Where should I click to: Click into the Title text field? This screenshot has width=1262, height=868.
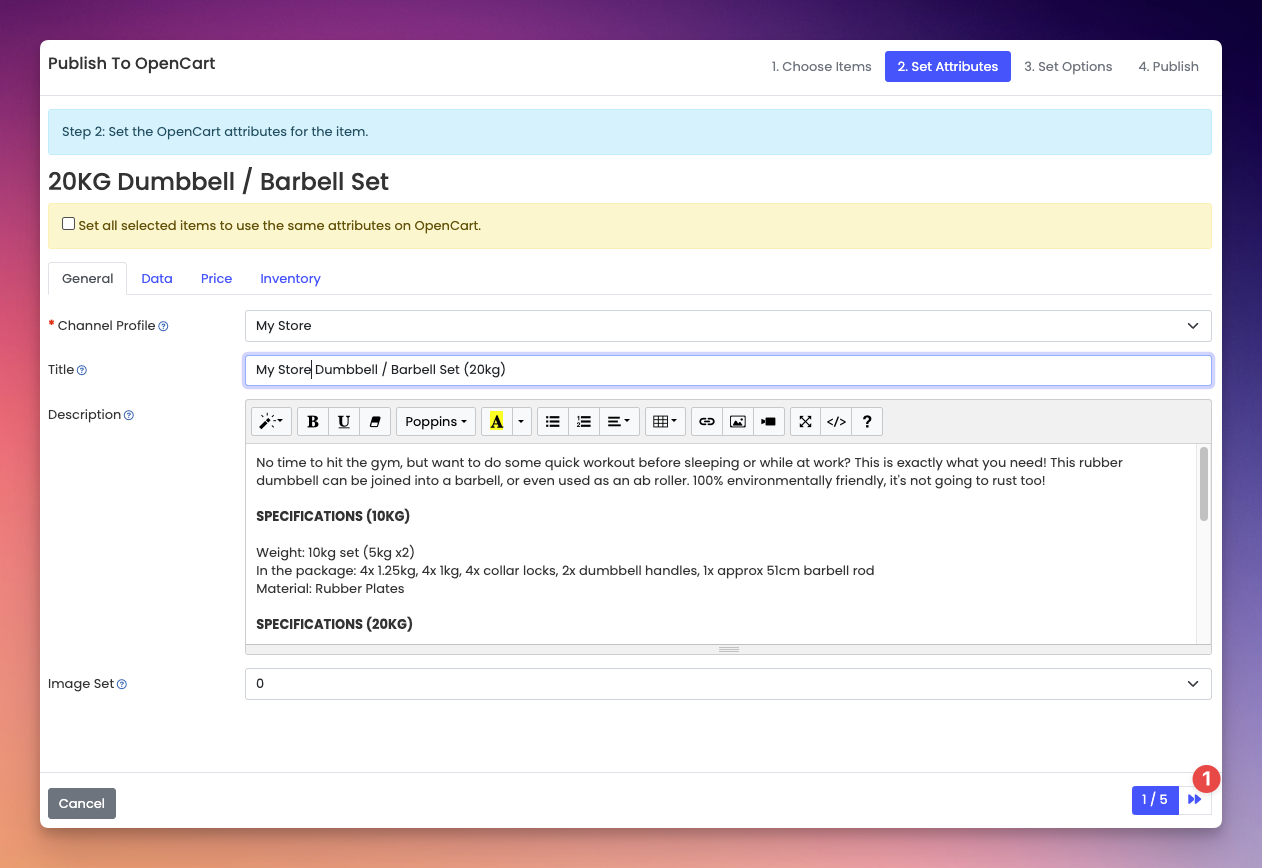[727, 370]
